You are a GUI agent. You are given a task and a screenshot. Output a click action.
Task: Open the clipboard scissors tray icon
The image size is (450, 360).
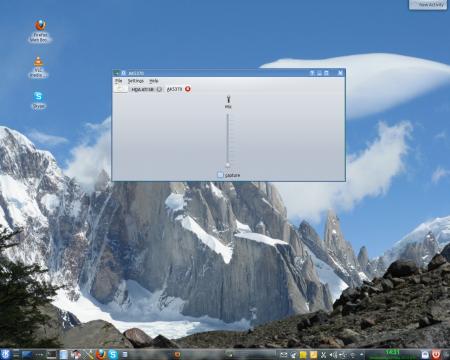[x=323, y=355]
